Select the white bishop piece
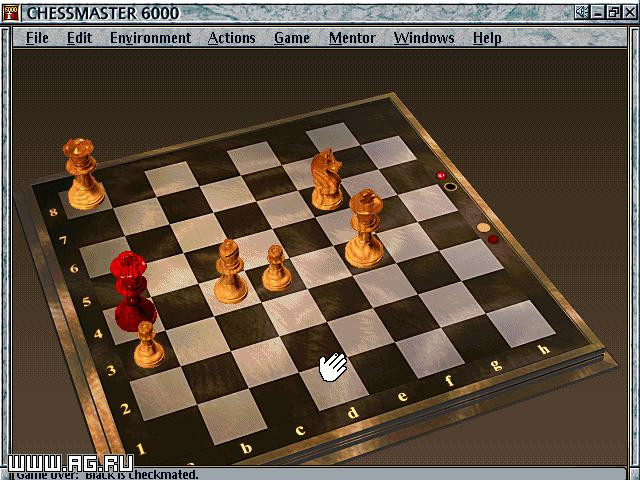Image resolution: width=640 pixels, height=480 pixels. tap(231, 271)
